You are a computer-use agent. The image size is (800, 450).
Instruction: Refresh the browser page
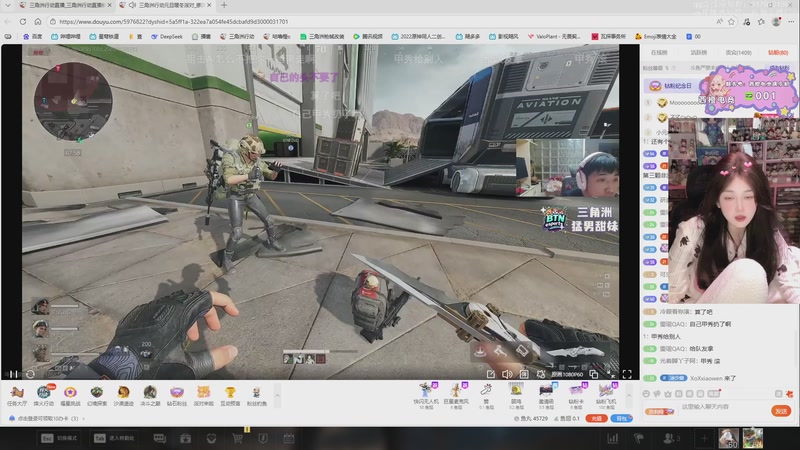pyautogui.click(x=23, y=21)
